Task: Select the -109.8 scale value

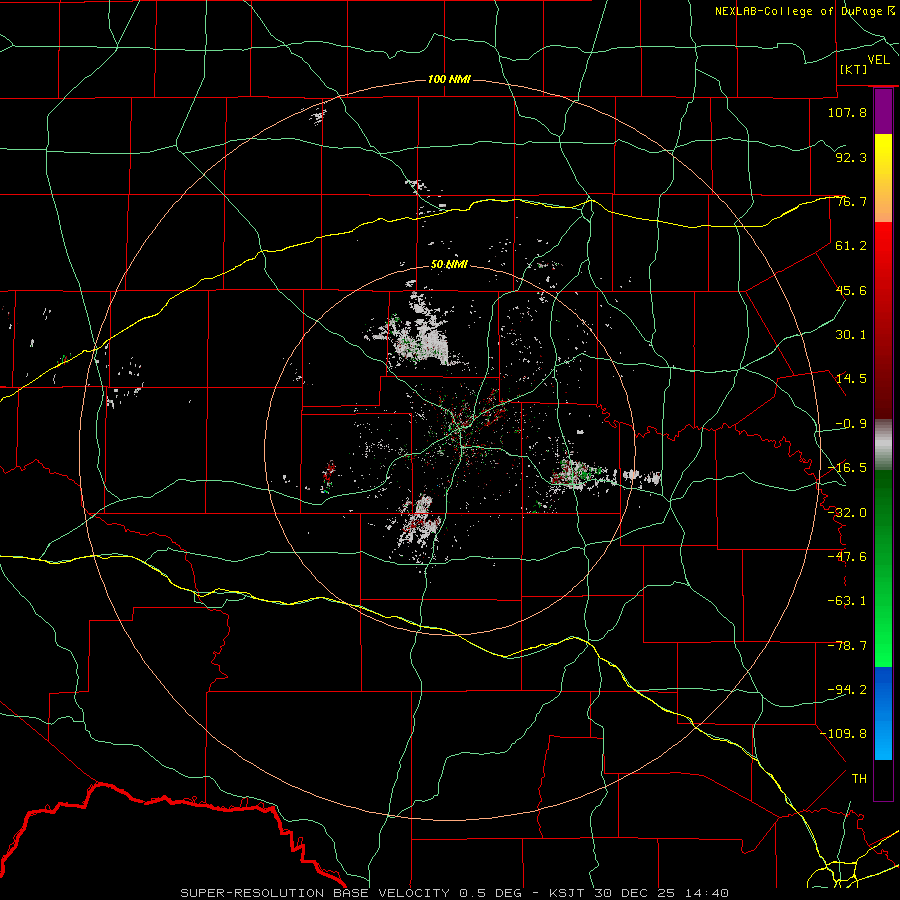Action: tap(844, 734)
